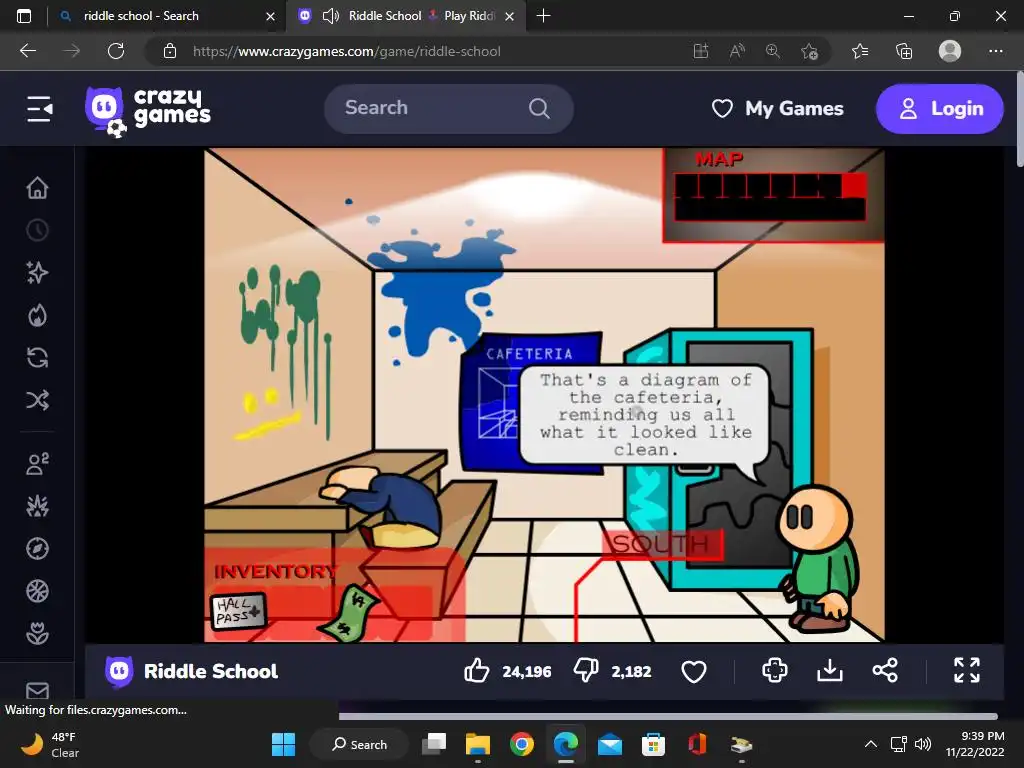Click the Hall Pass inventory item
The width and height of the screenshot is (1024, 768).
pyautogui.click(x=238, y=611)
